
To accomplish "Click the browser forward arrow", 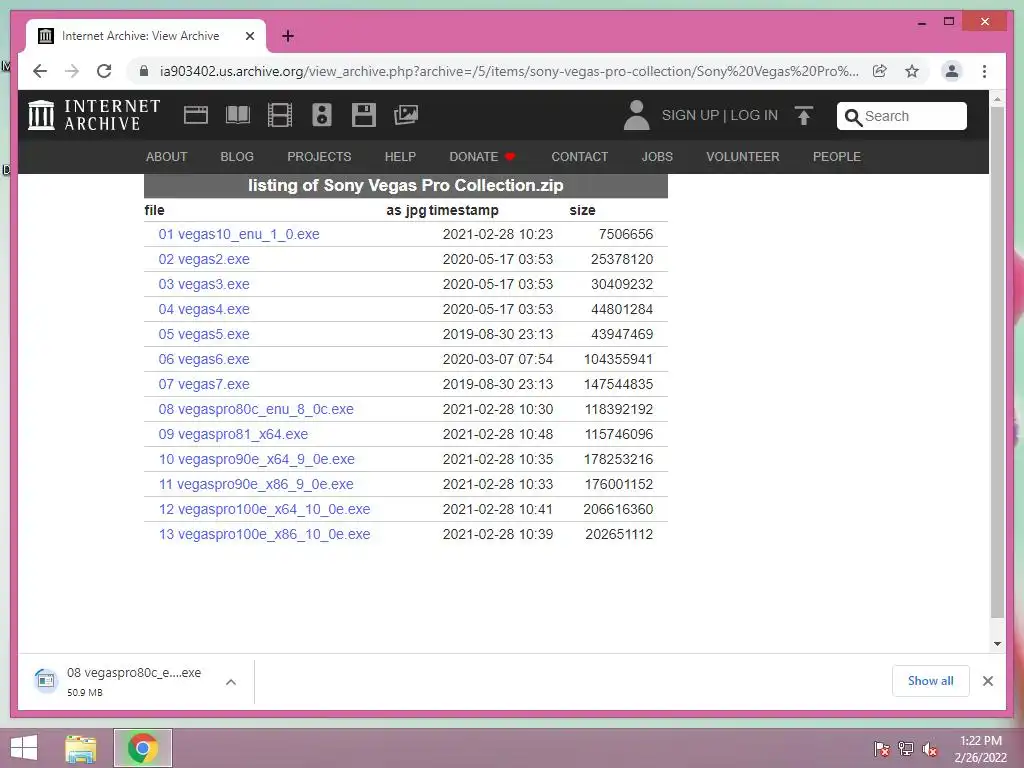I will click(x=72, y=71).
